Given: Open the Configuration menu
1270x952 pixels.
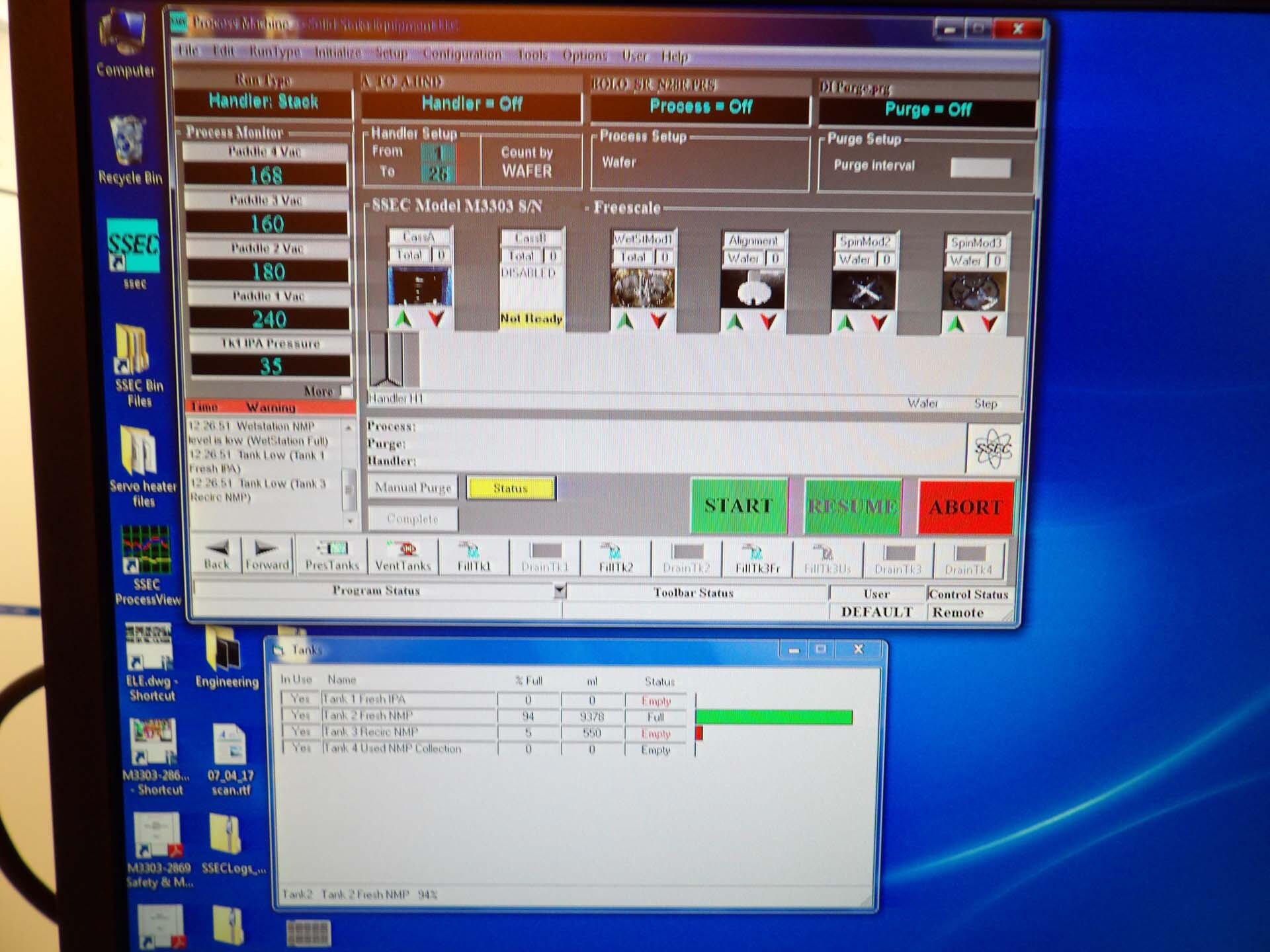Looking at the screenshot, I should tap(462, 54).
